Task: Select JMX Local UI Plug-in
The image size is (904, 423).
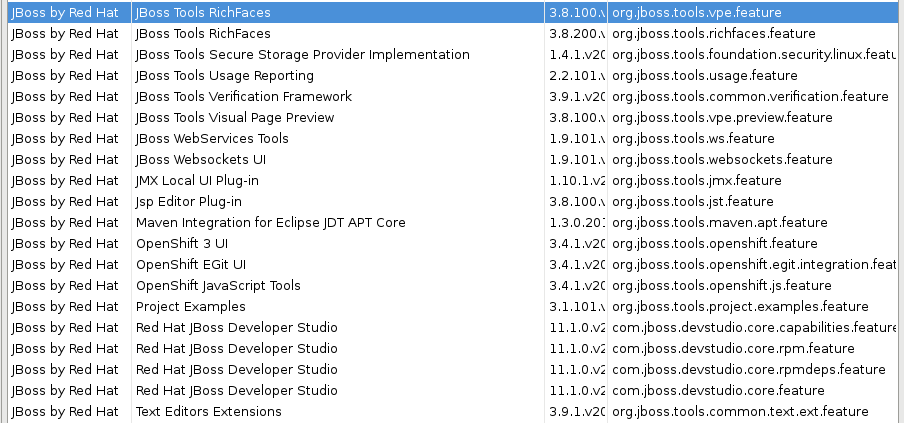Action: (x=197, y=181)
